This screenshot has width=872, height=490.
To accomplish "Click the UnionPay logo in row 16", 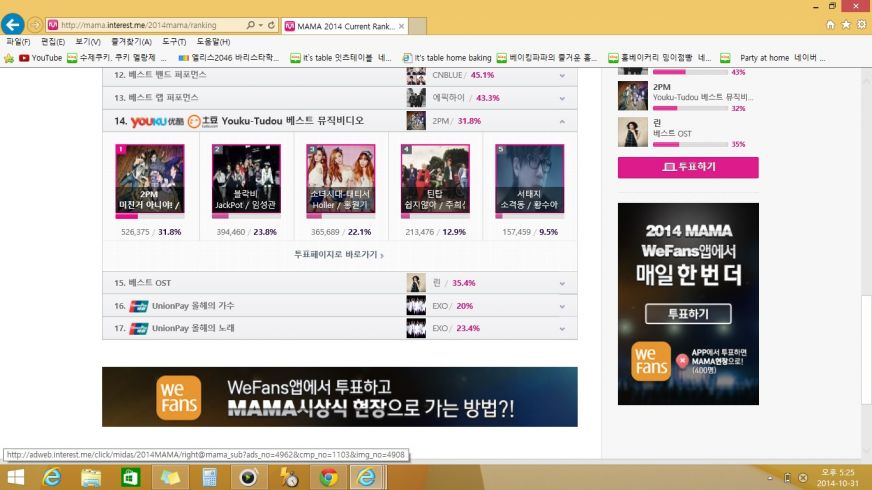I will click(138, 306).
